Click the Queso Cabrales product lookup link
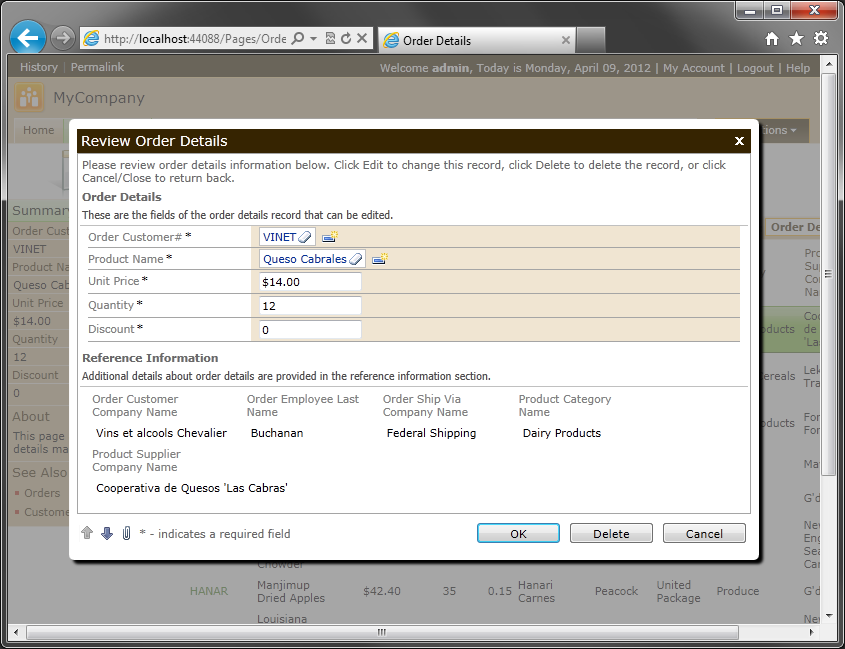Screen dimensions: 845x649 click(304, 259)
